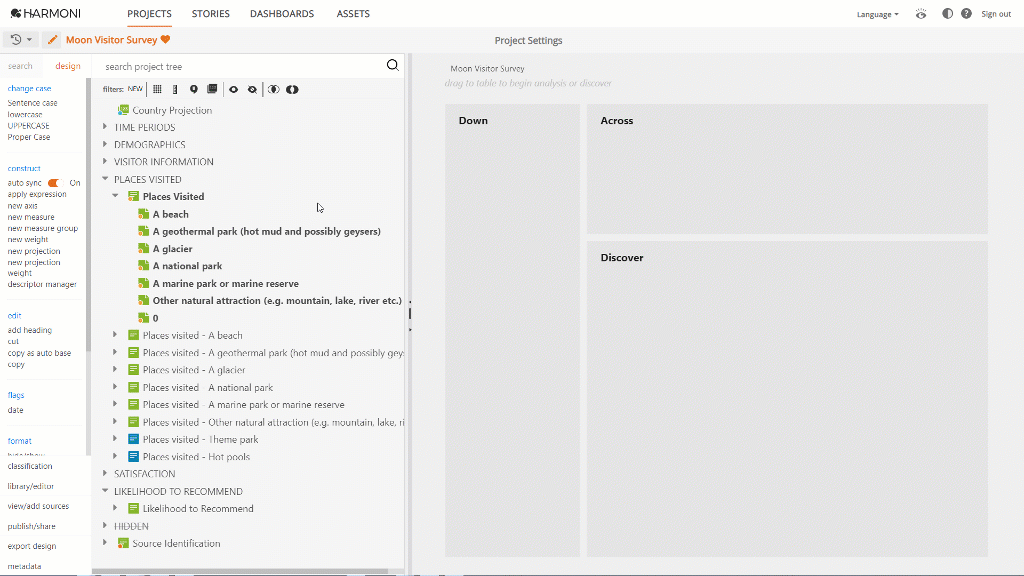Click Sign out
Screen dimensions: 1024x576
996,14
